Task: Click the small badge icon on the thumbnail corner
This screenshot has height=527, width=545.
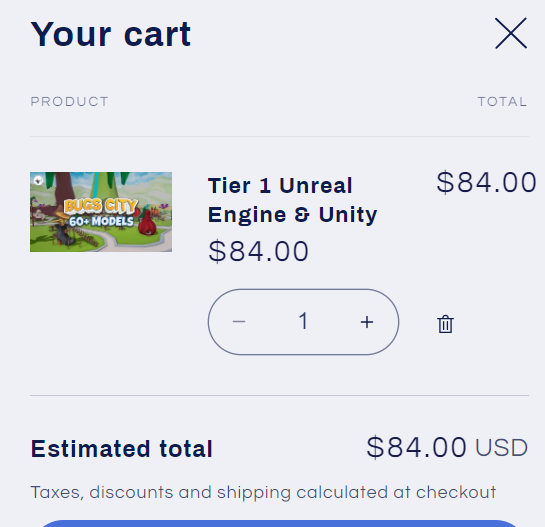Action: tap(38, 180)
